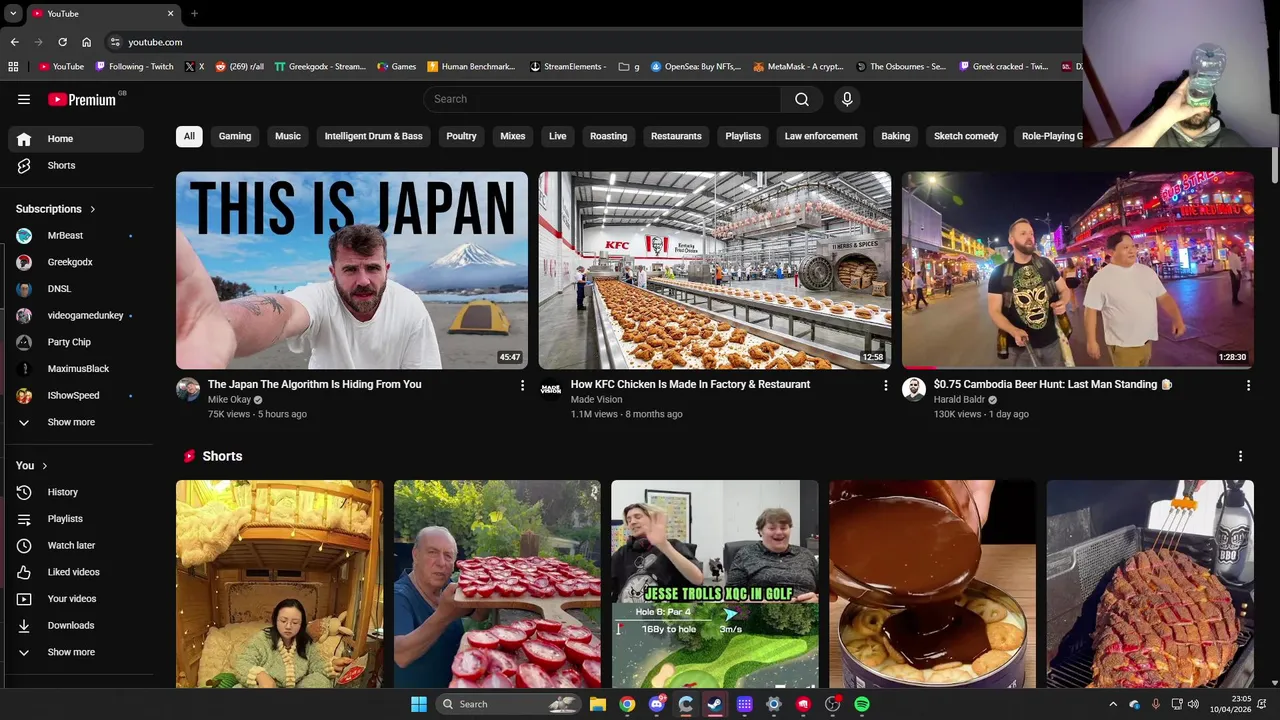This screenshot has height=720, width=1280.
Task: Reload the page in Chrome
Action: [62, 42]
